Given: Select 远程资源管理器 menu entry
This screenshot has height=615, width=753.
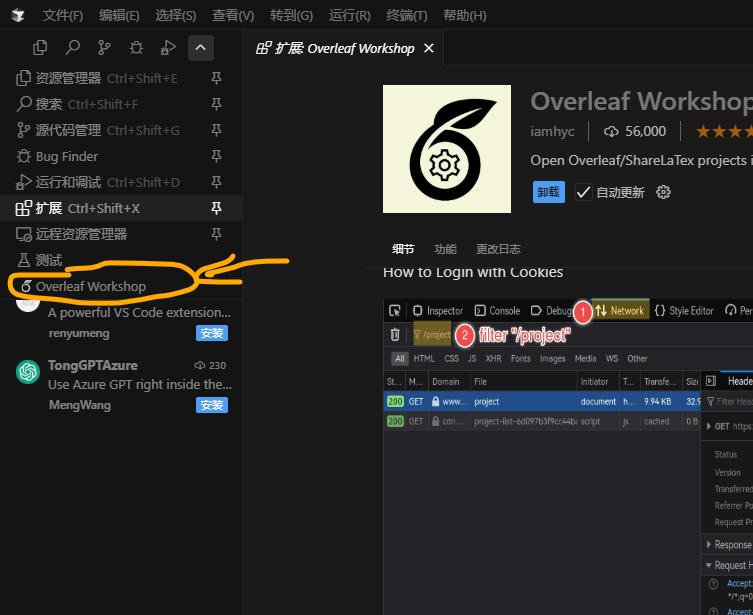Looking at the screenshot, I should click(x=121, y=234).
